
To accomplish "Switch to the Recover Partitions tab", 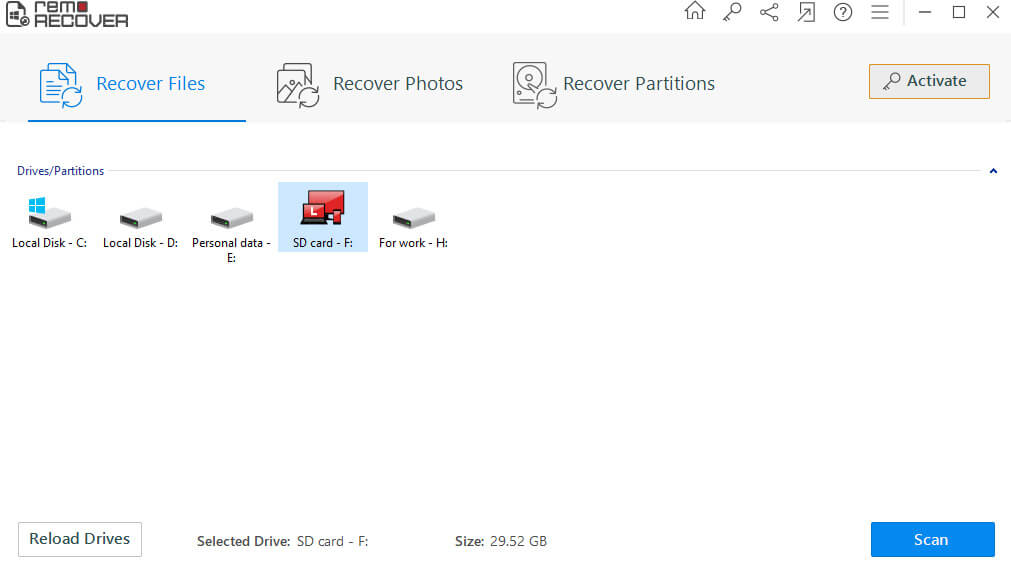I will tap(614, 84).
